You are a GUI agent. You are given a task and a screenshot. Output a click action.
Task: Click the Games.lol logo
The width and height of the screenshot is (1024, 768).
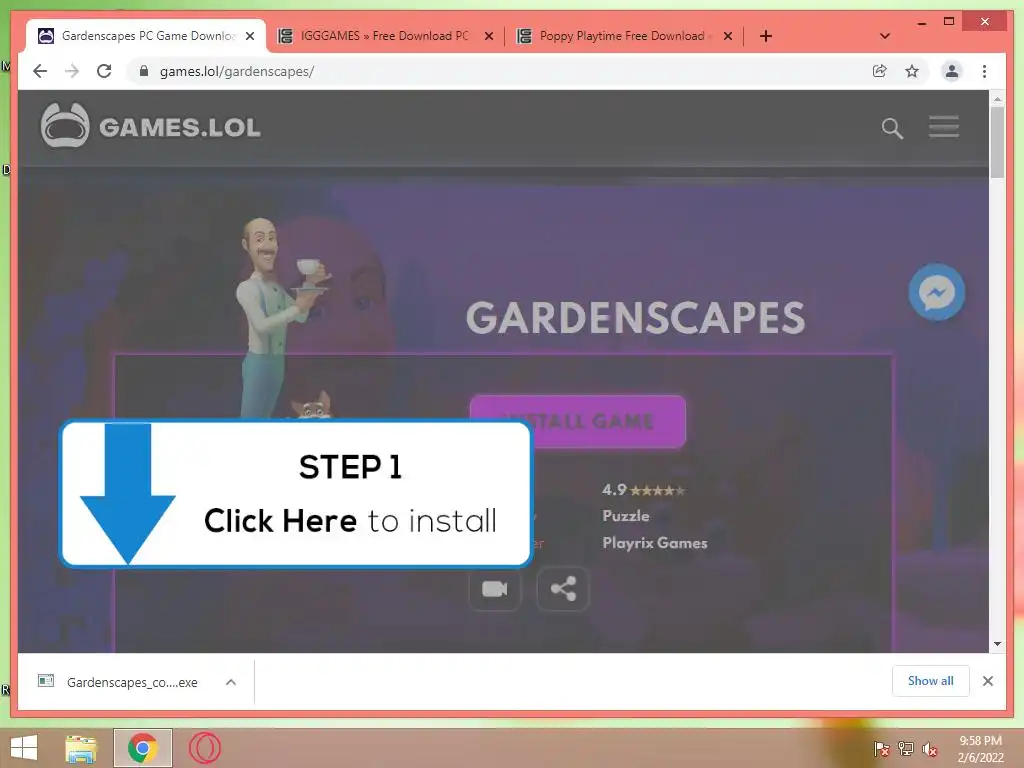(150, 125)
